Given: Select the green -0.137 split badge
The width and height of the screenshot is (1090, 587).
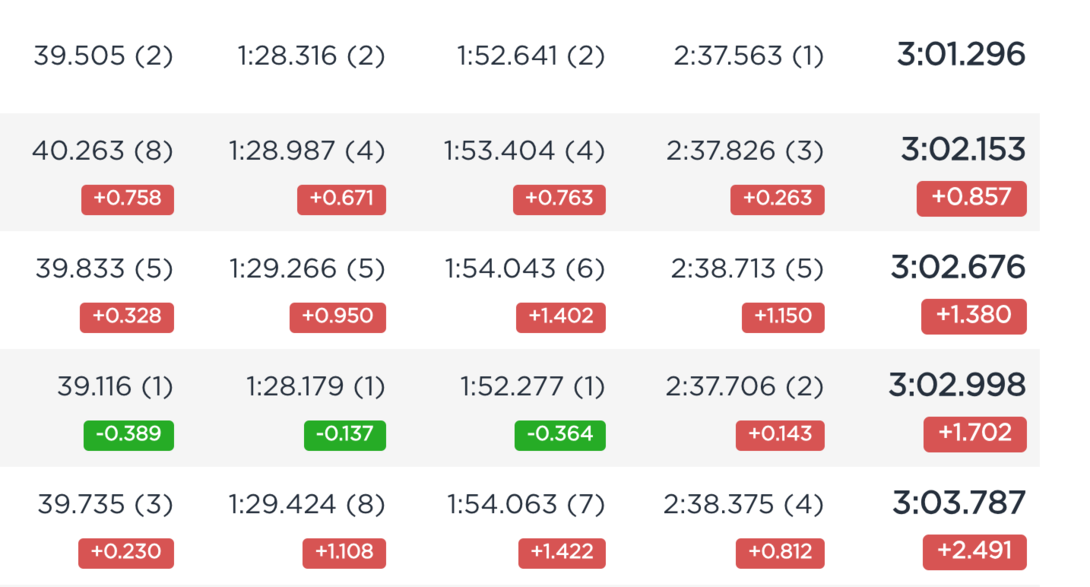Looking at the screenshot, I should (x=345, y=435).
